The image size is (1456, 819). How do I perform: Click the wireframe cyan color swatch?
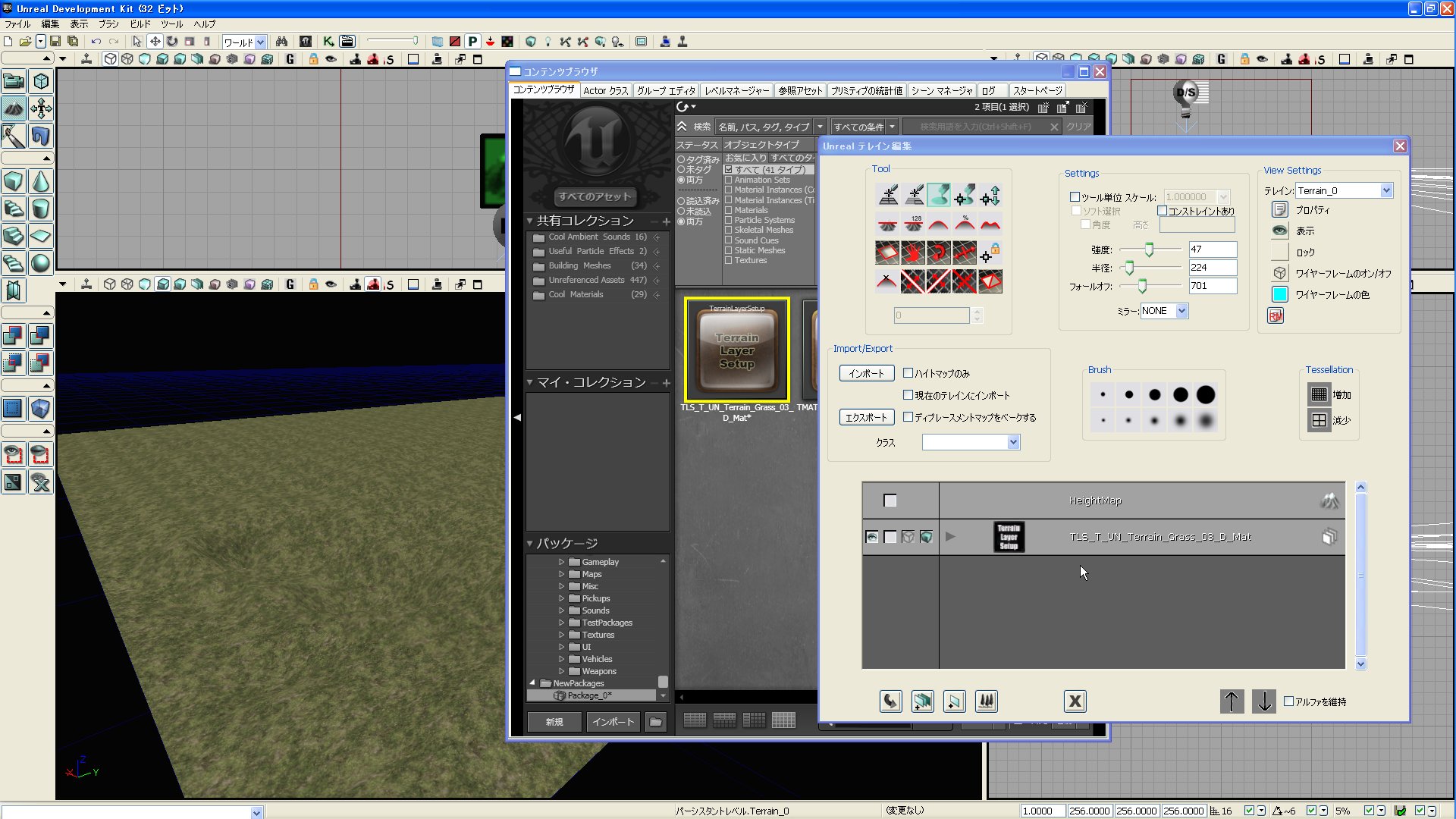click(1280, 294)
